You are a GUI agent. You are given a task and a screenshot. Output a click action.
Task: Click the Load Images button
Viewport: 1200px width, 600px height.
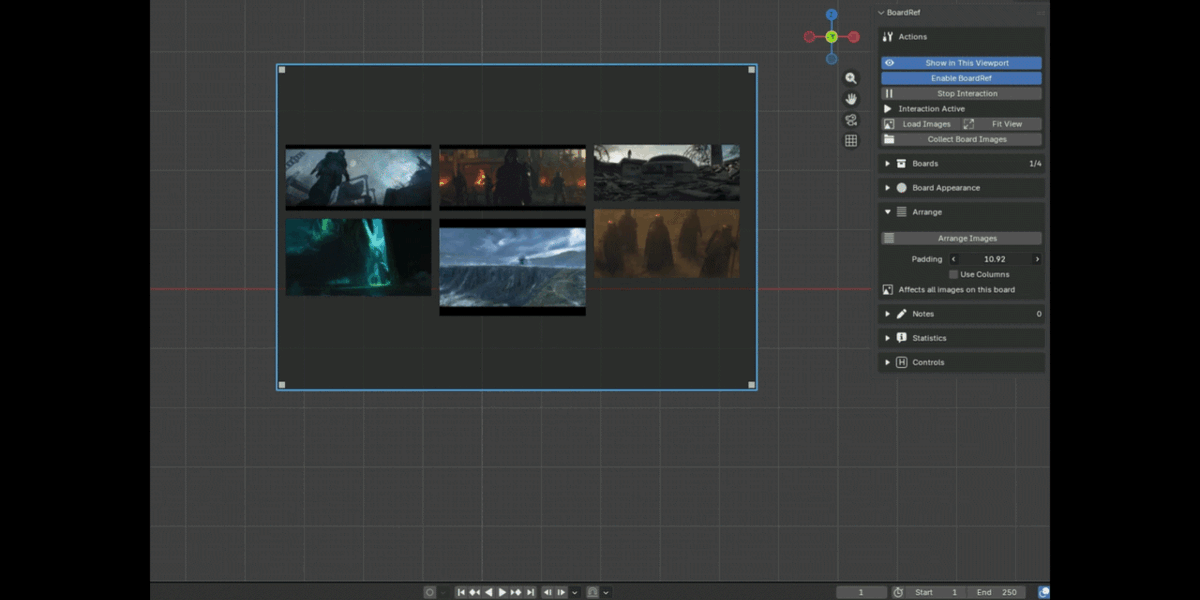tap(920, 124)
